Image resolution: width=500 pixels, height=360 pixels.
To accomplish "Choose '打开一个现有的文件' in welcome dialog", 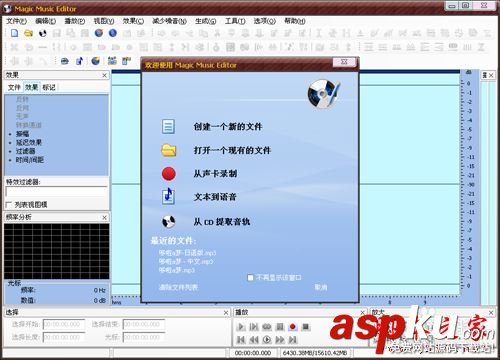I will coord(232,150).
